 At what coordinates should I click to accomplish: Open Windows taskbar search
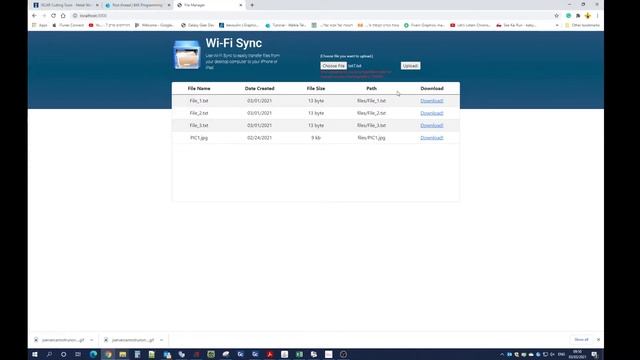pos(49,354)
